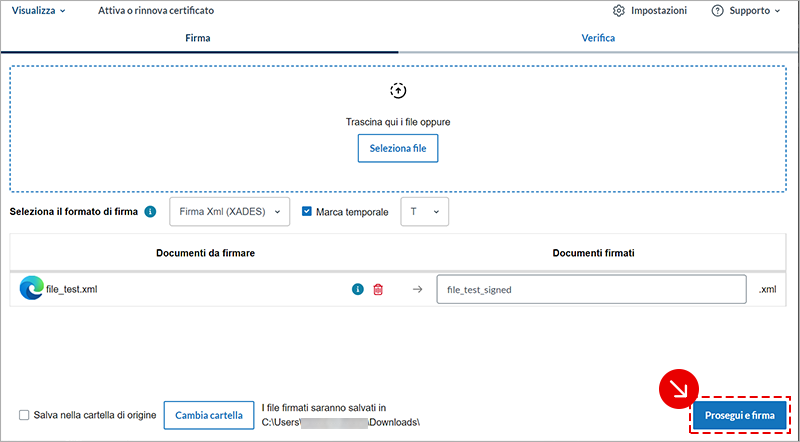Select the Firma tab
The image size is (800, 442).
click(198, 38)
